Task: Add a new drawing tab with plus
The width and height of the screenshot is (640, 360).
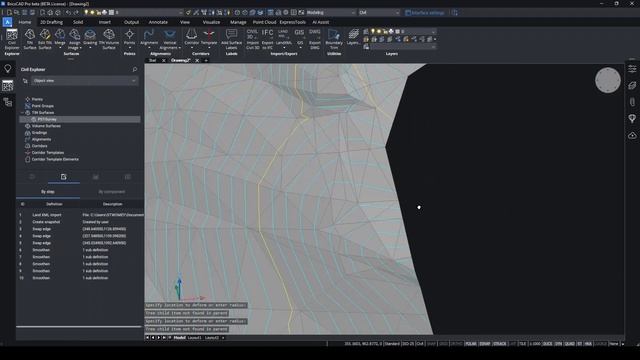Action: [206, 60]
